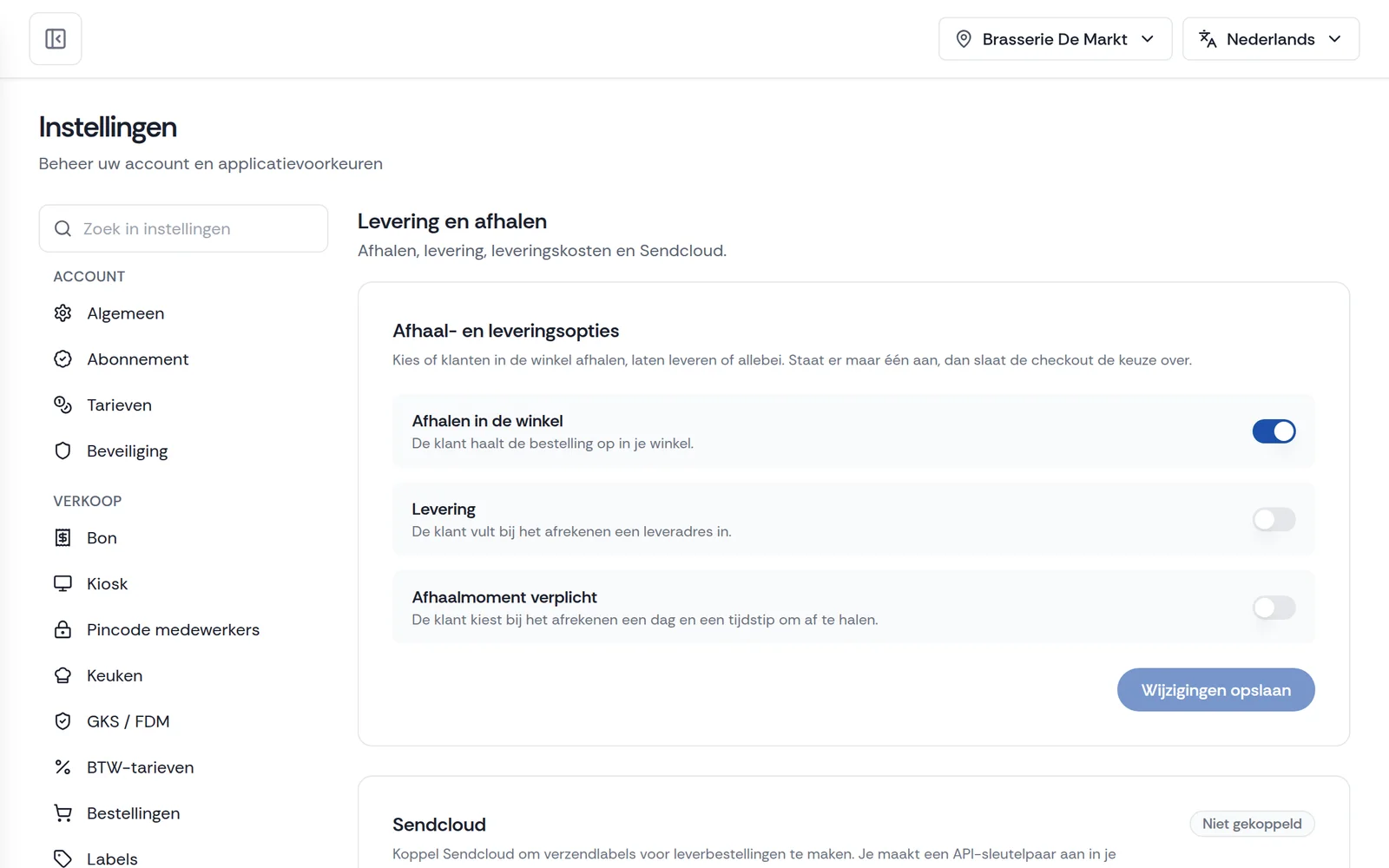
Task: Click the monitor icon for Kiosk
Action: pyautogui.click(x=63, y=584)
